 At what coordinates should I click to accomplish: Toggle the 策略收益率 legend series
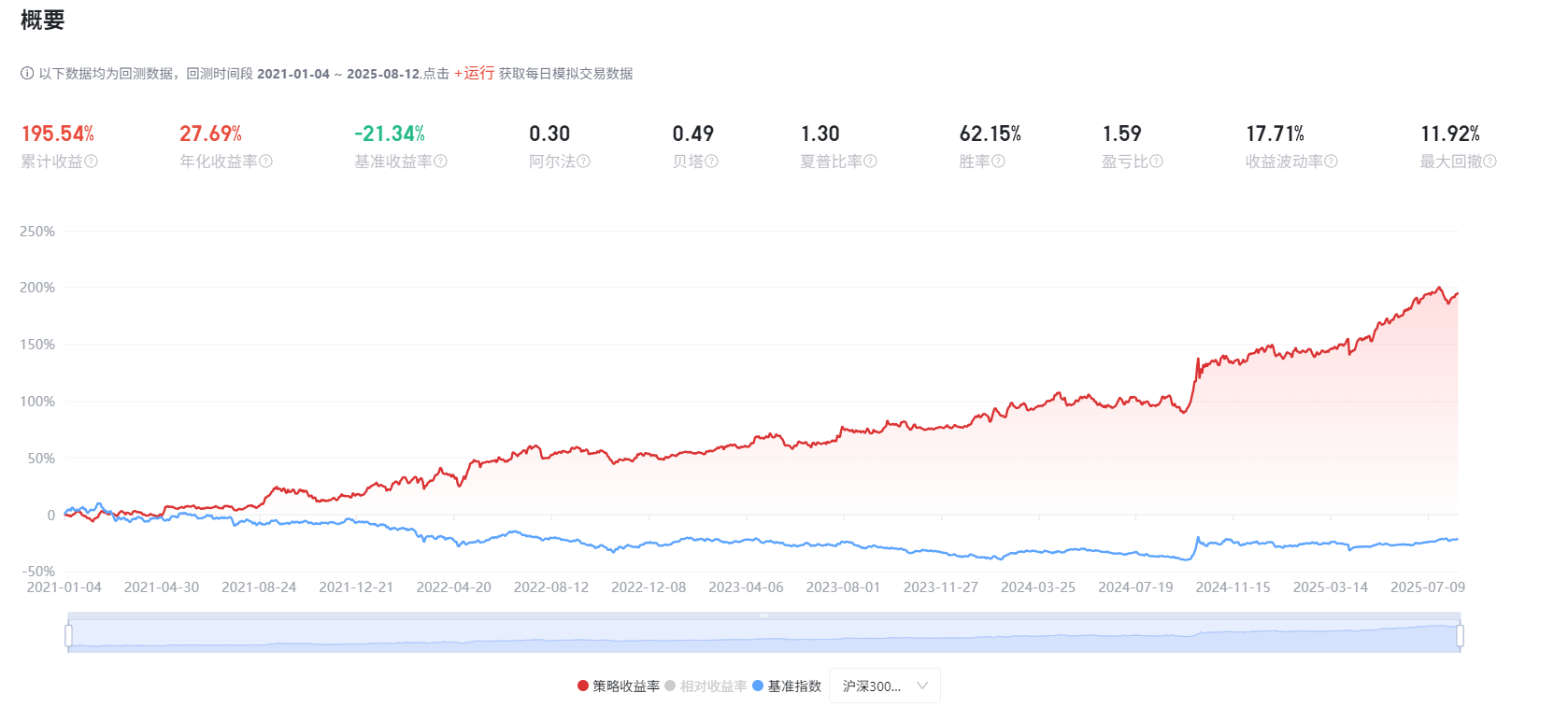coord(619,686)
